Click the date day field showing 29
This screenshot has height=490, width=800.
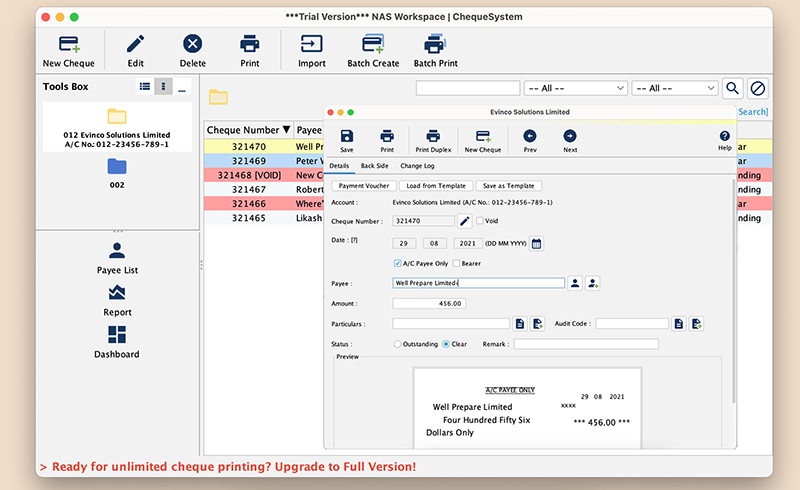pos(404,243)
